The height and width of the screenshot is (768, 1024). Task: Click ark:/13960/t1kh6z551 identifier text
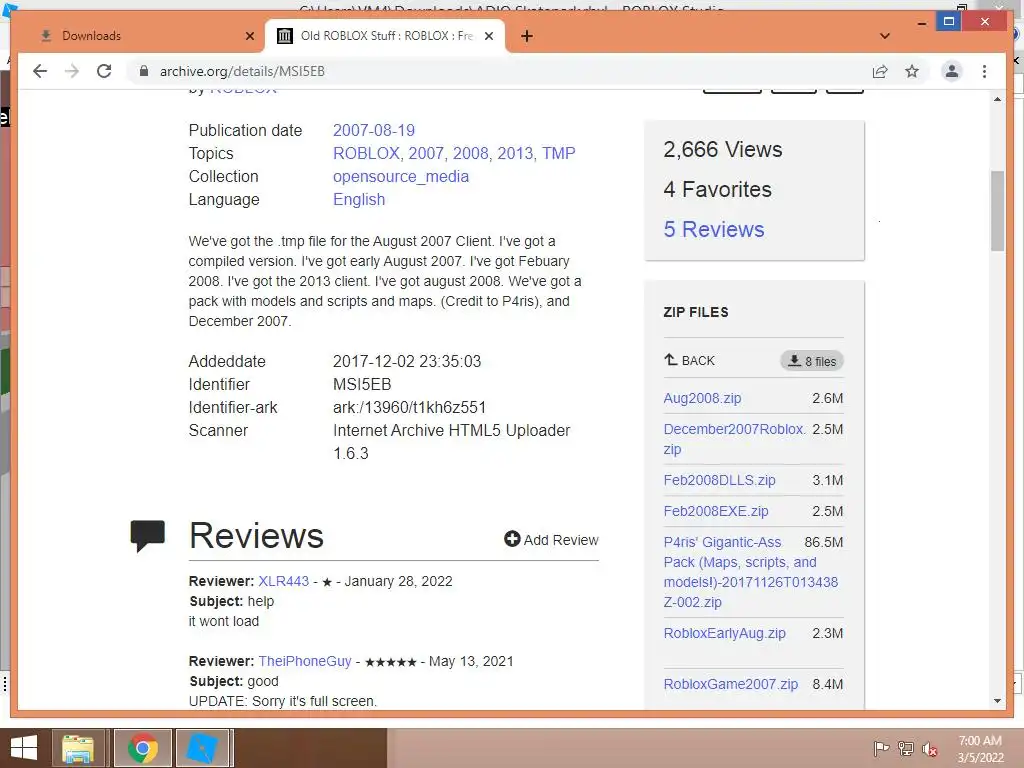click(x=409, y=408)
